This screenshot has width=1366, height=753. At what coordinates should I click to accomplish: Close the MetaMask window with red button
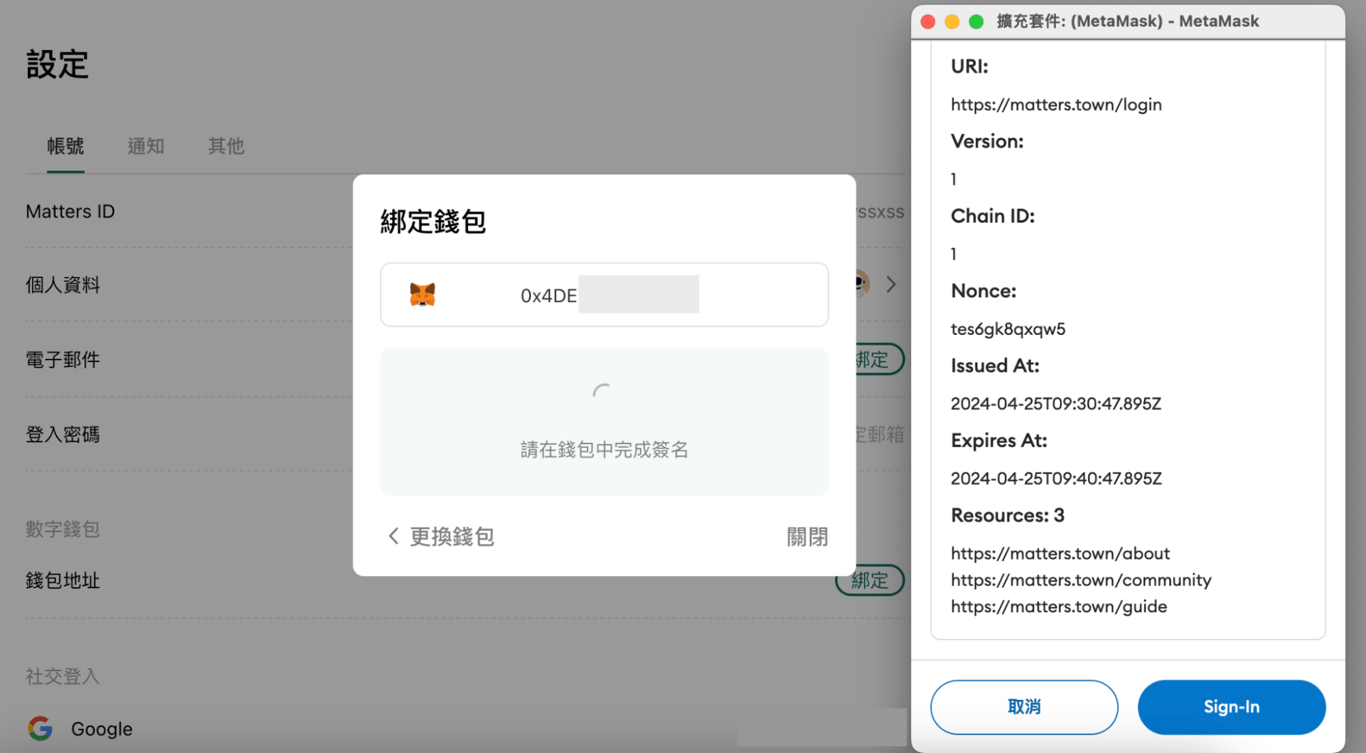coord(928,21)
